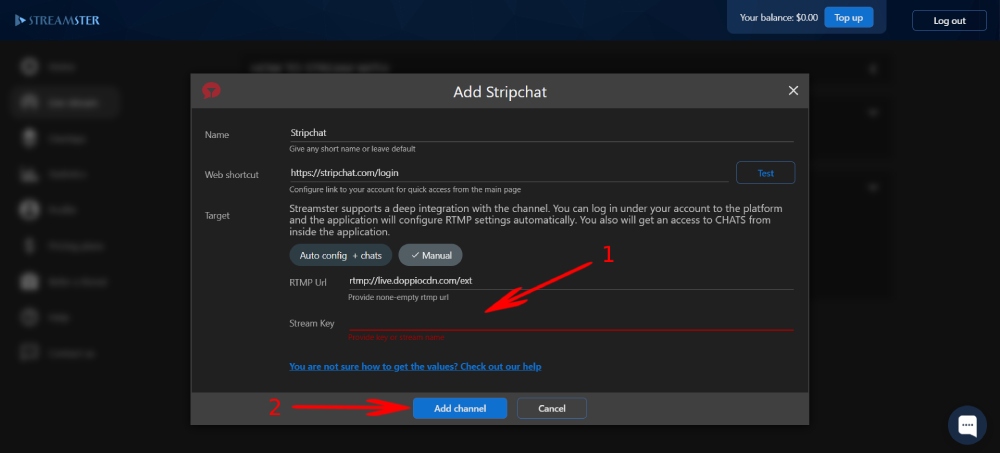Test the web shortcut link
This screenshot has width=1000, height=453.
pyautogui.click(x=765, y=173)
